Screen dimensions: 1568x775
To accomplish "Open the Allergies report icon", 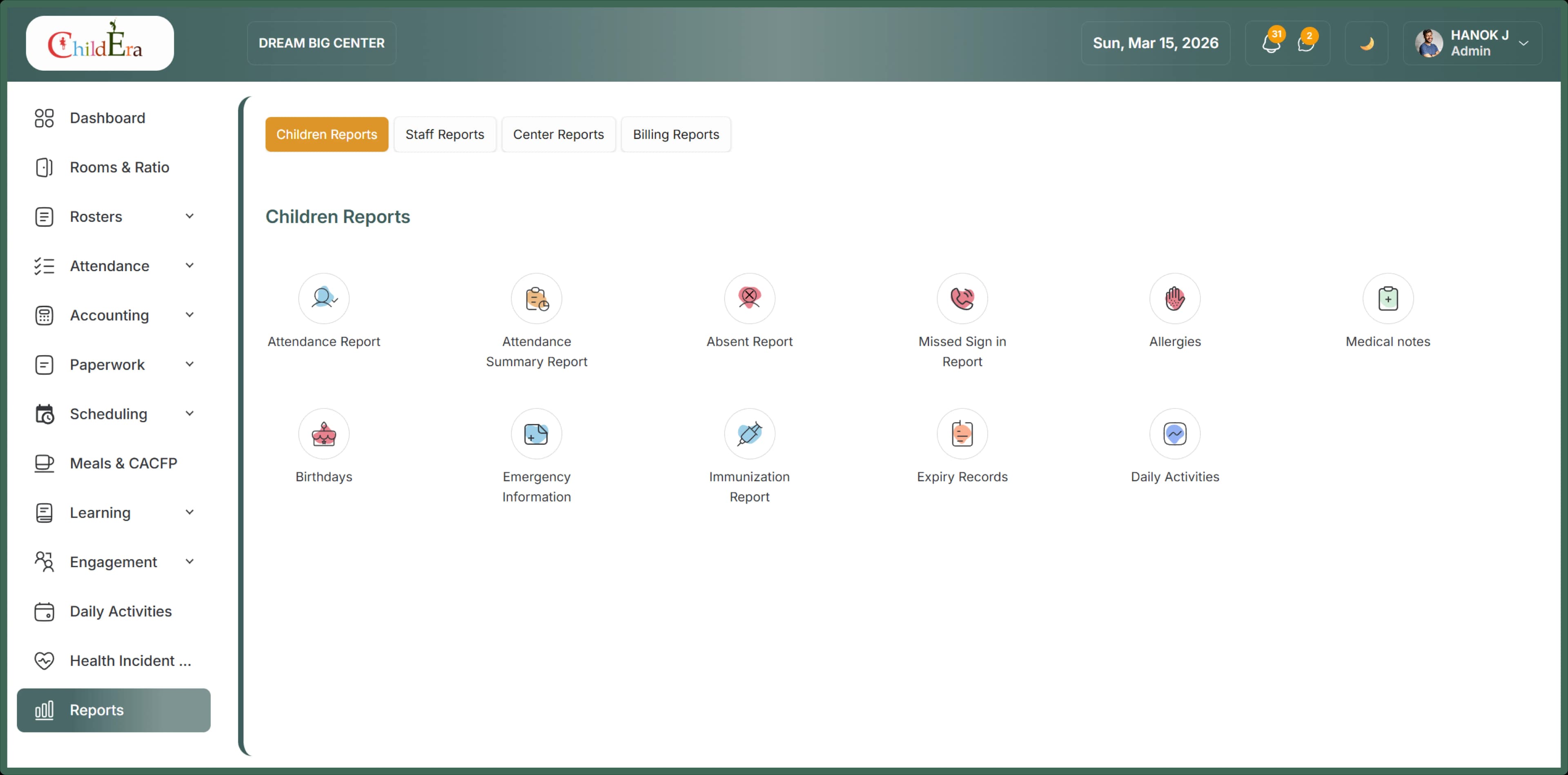I will pyautogui.click(x=1174, y=298).
